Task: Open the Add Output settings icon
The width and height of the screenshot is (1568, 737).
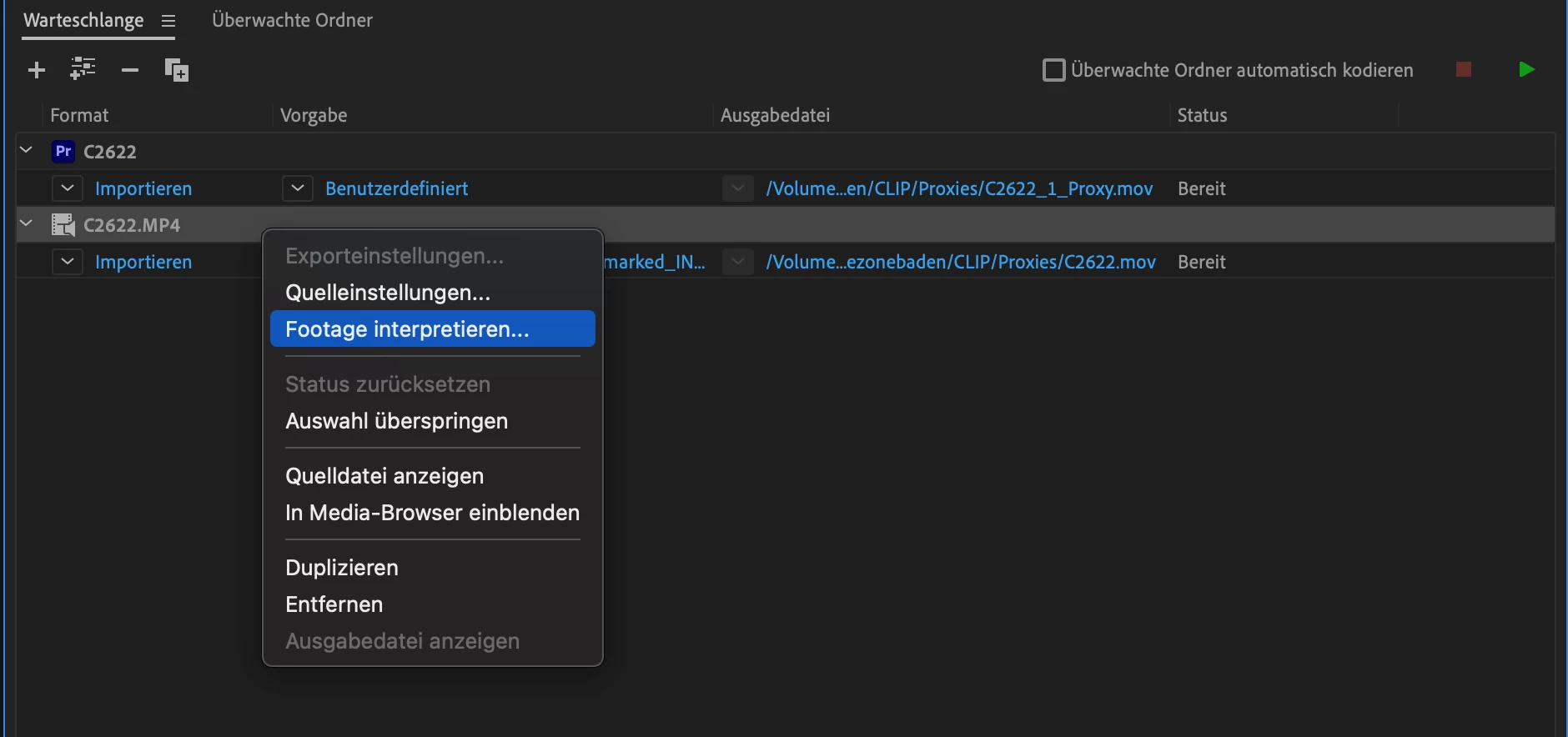Action: tap(83, 69)
